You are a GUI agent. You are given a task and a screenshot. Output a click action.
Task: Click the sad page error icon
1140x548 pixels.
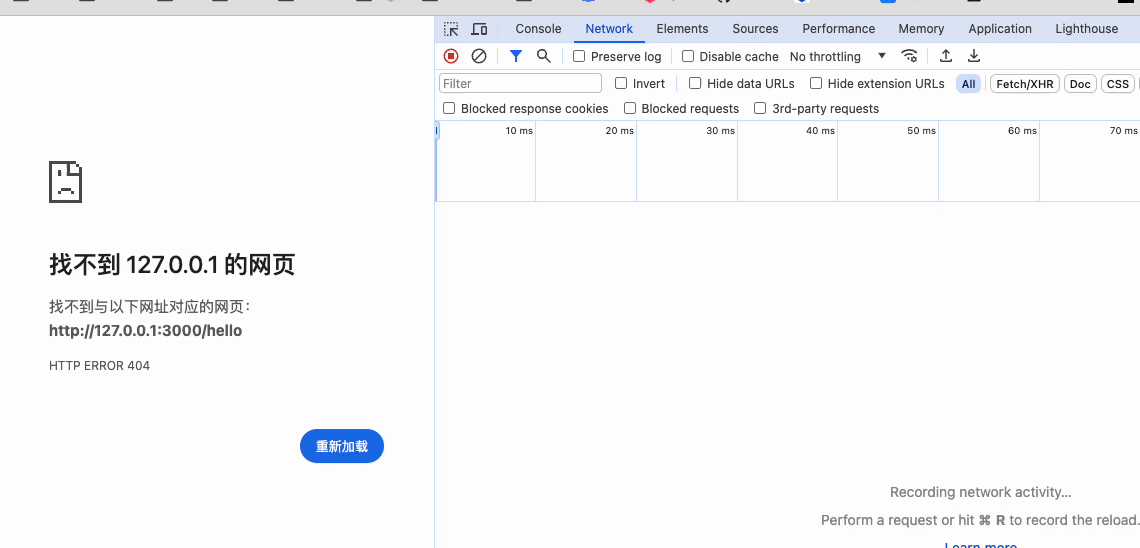tap(65, 182)
